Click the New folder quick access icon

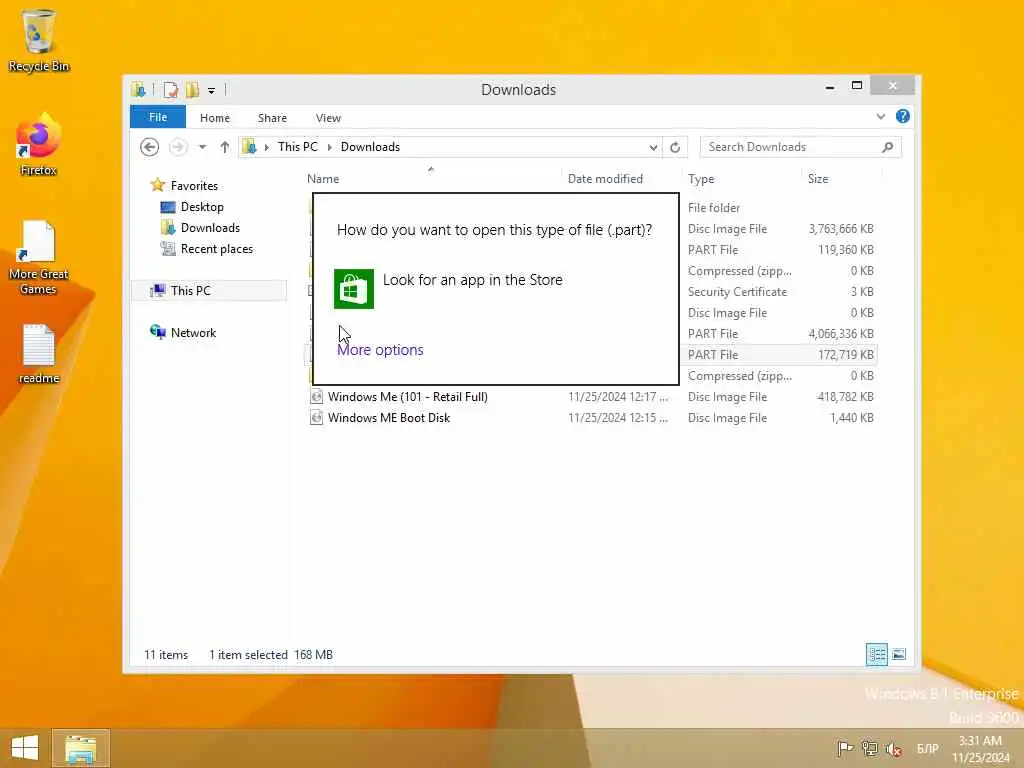[x=193, y=90]
